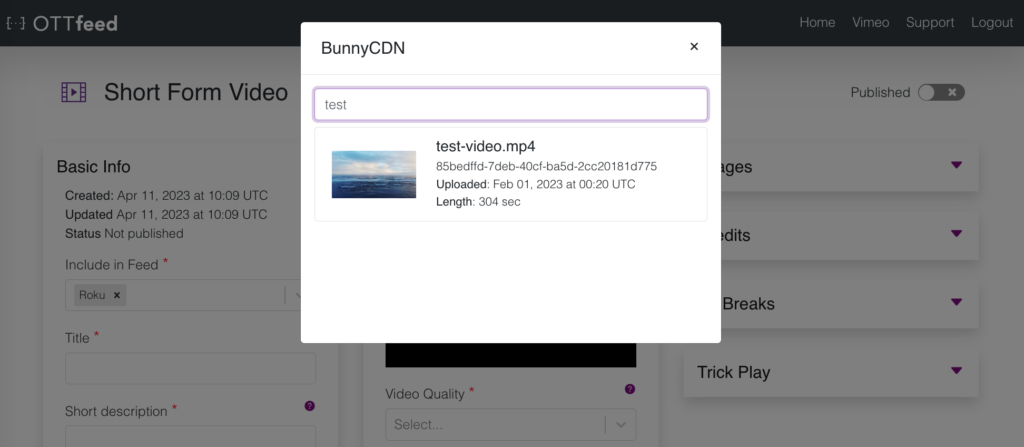Image resolution: width=1024 pixels, height=447 pixels.
Task: Remove the Roku tag from feed
Action: pyautogui.click(x=117, y=295)
